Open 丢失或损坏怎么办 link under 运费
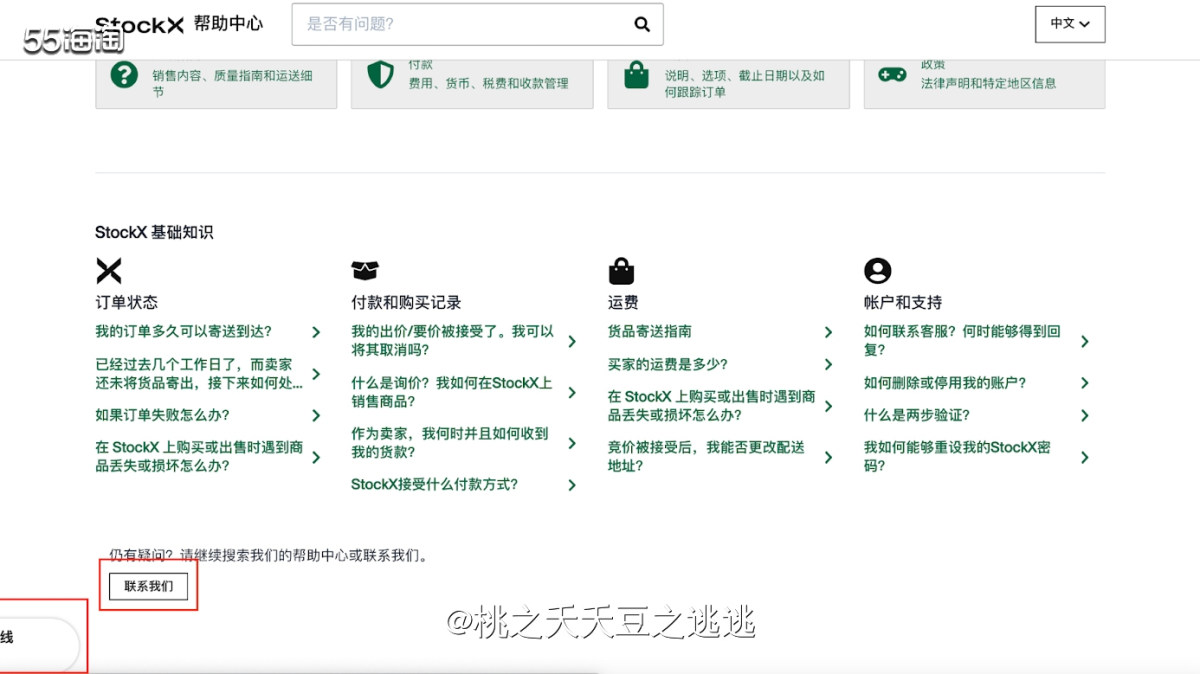The image size is (1200, 674). point(711,405)
